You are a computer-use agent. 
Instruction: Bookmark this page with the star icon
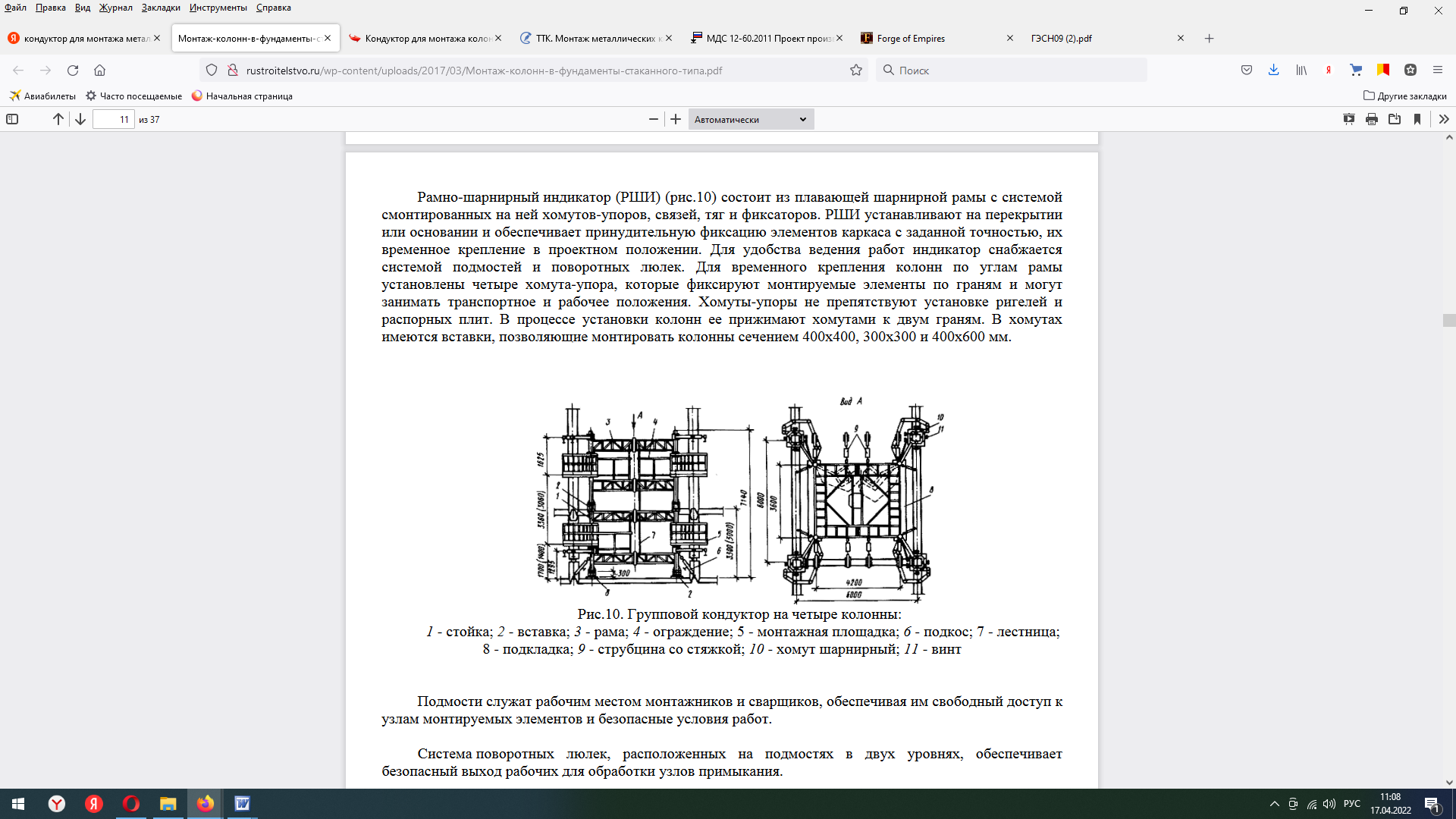[x=856, y=70]
